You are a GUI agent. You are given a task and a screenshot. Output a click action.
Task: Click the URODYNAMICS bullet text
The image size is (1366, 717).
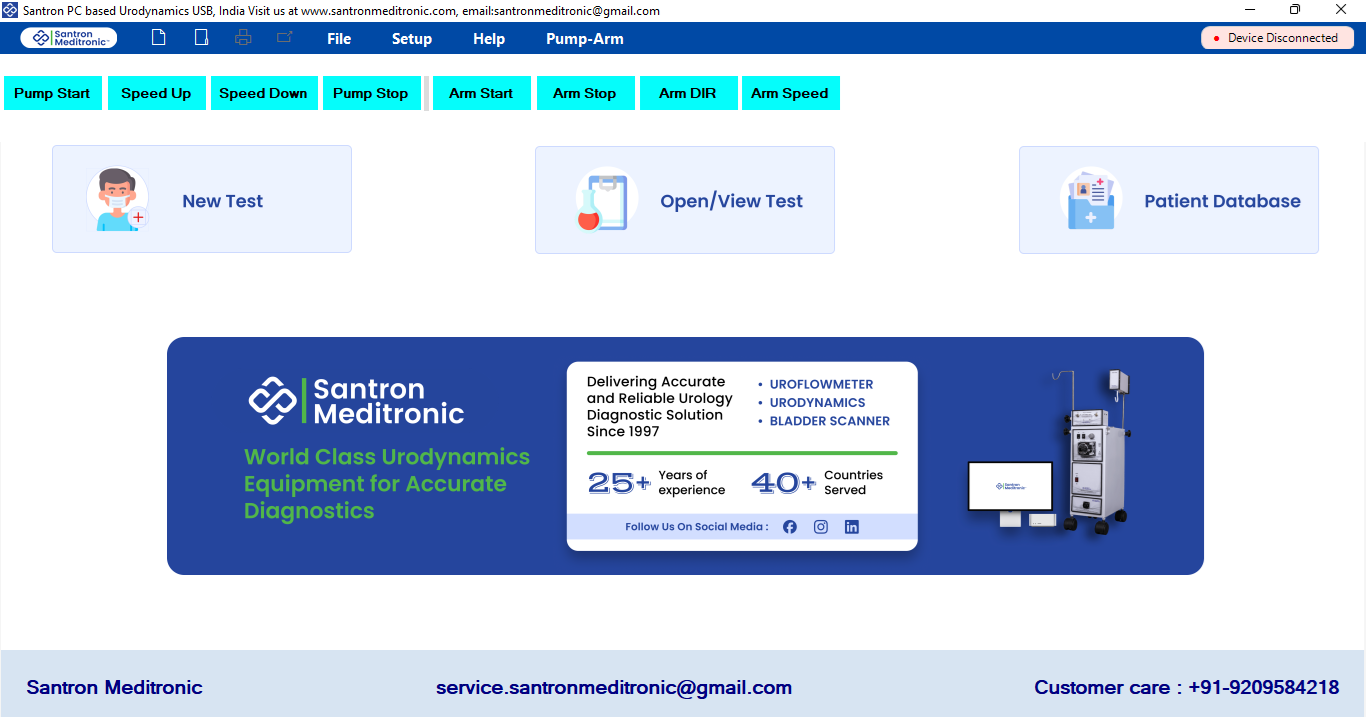(817, 402)
